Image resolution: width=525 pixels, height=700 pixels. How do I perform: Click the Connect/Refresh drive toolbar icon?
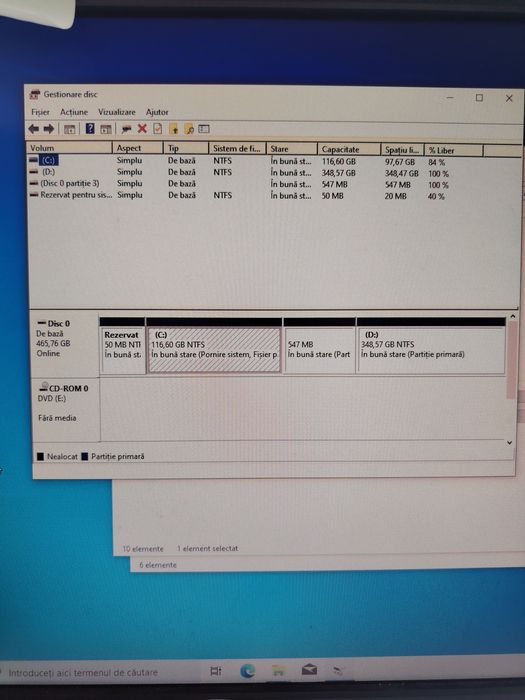pos(127,129)
